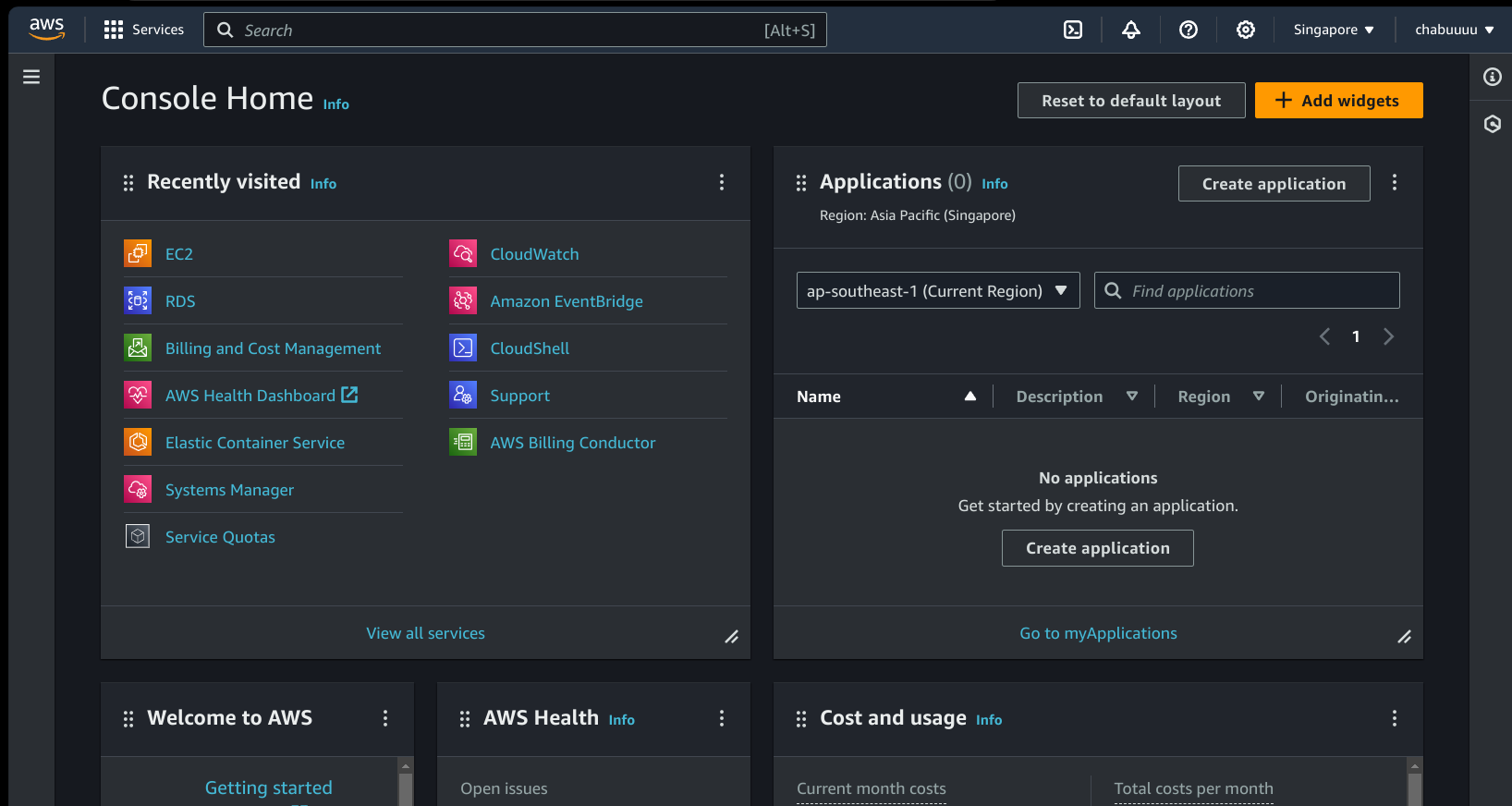This screenshot has height=806, width=1512.
Task: Click the Service Quotas icon
Action: click(x=138, y=536)
